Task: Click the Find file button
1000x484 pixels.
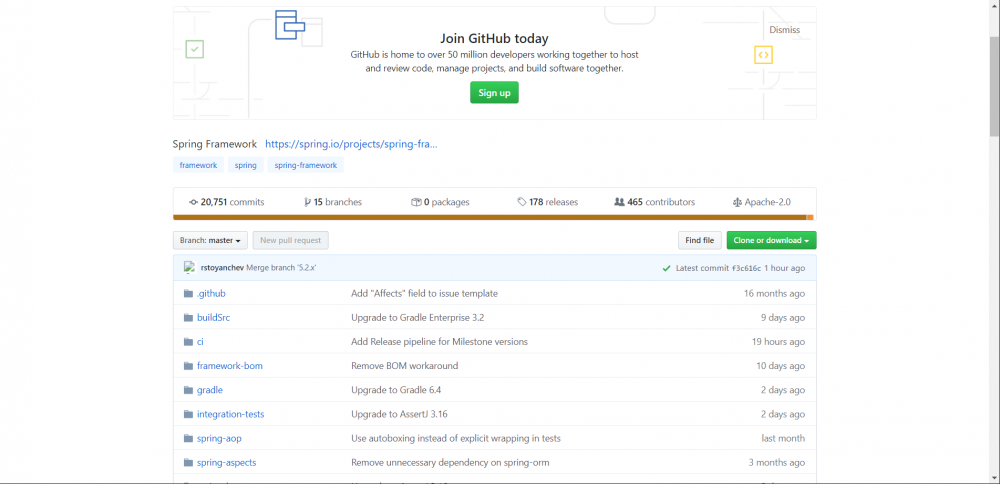Action: click(x=700, y=240)
